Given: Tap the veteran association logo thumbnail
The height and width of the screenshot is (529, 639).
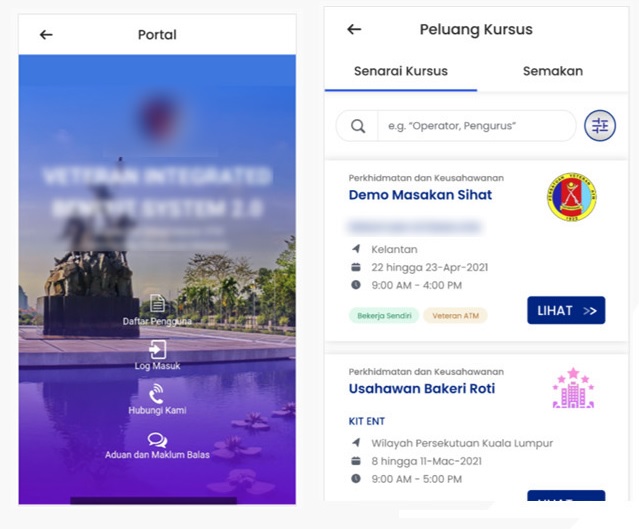Looking at the screenshot, I should click(571, 196).
